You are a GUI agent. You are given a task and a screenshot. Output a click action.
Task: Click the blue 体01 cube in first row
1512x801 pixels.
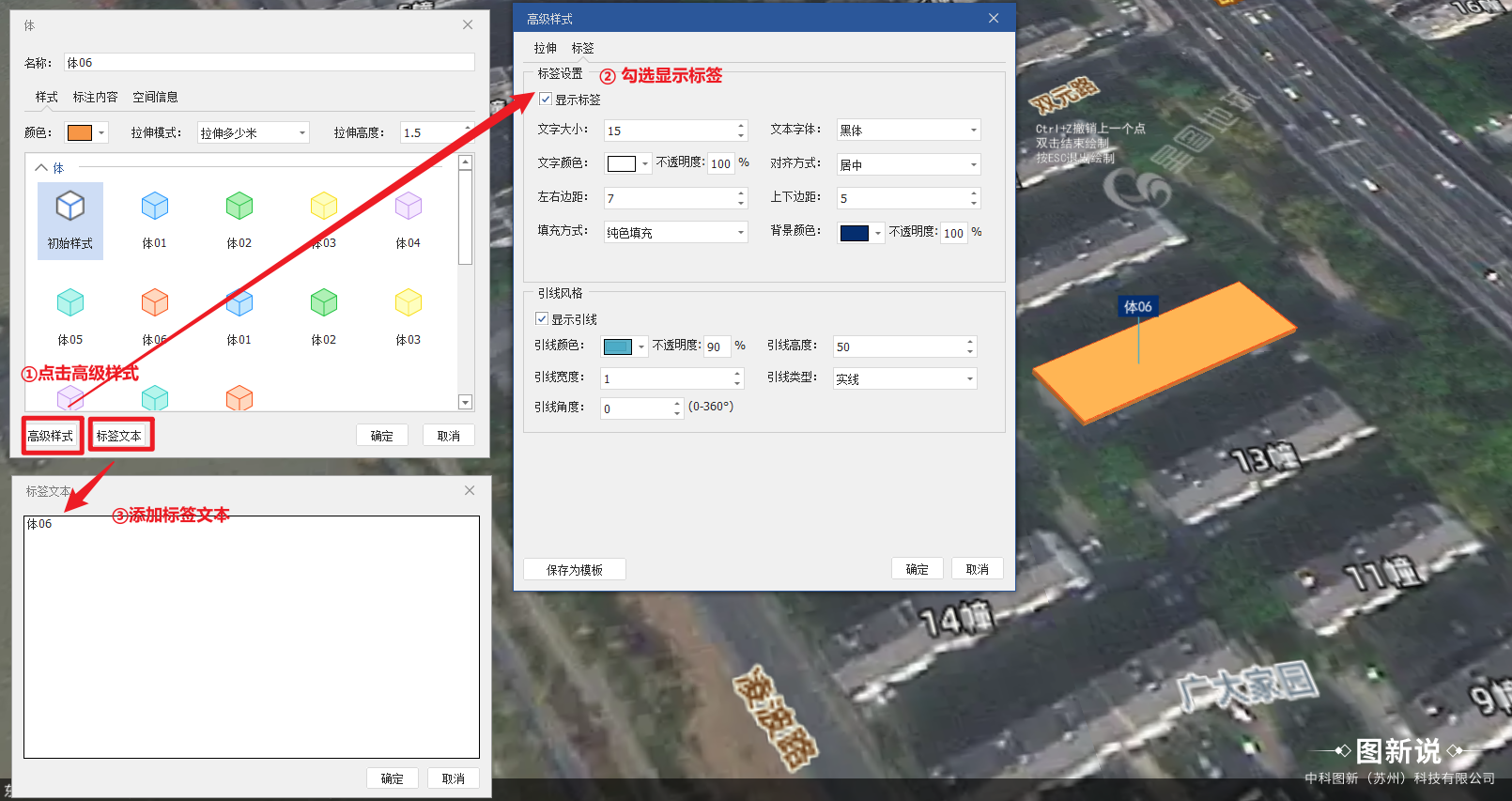pyautogui.click(x=155, y=206)
